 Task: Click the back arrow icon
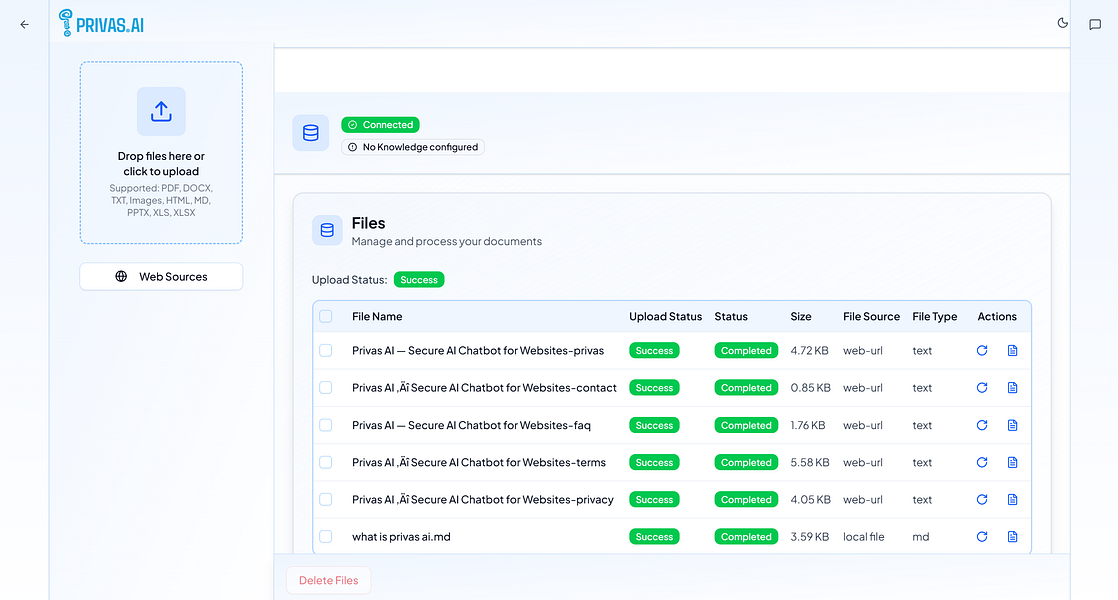25,24
